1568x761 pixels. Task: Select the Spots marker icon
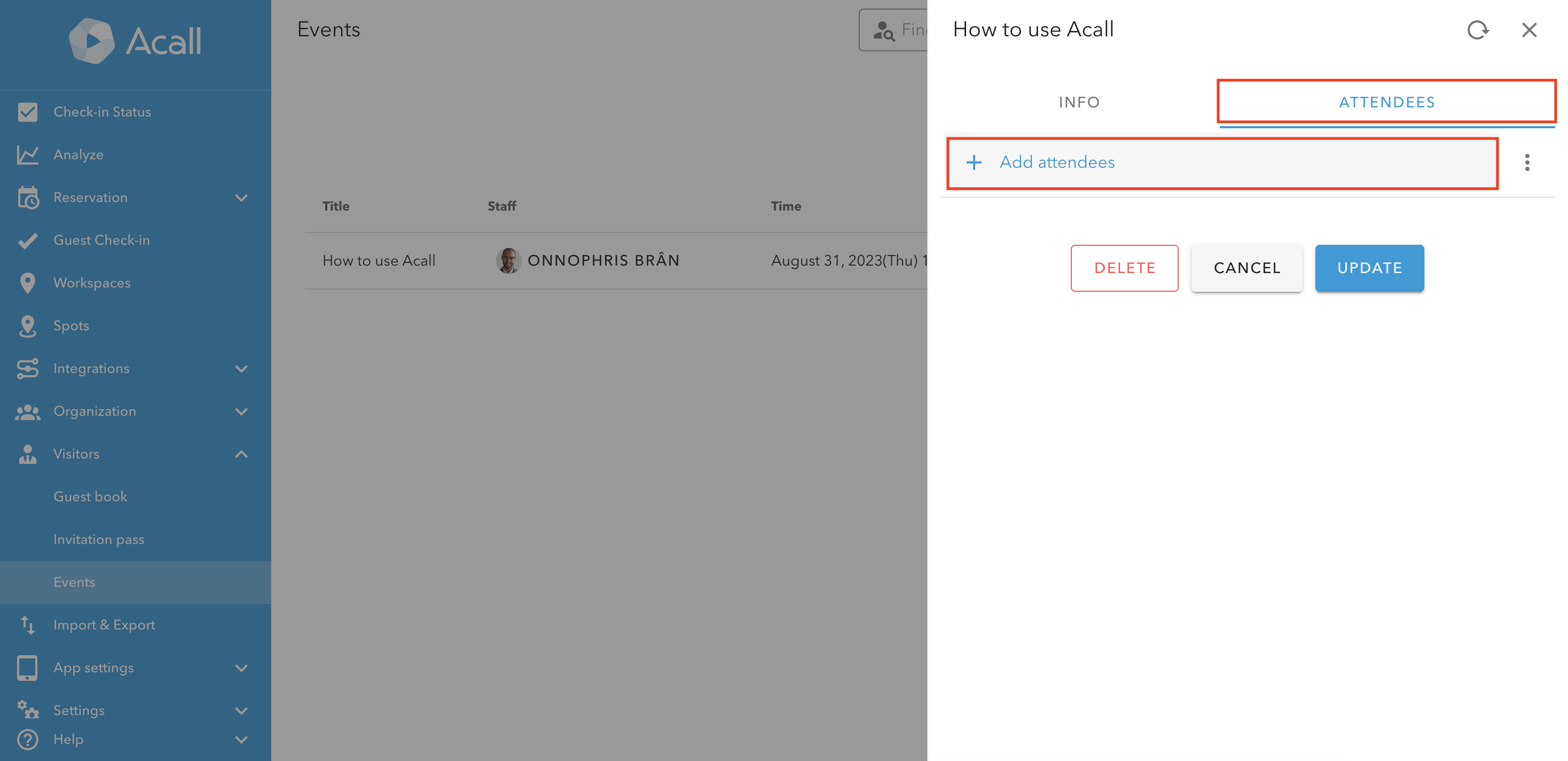[27, 326]
